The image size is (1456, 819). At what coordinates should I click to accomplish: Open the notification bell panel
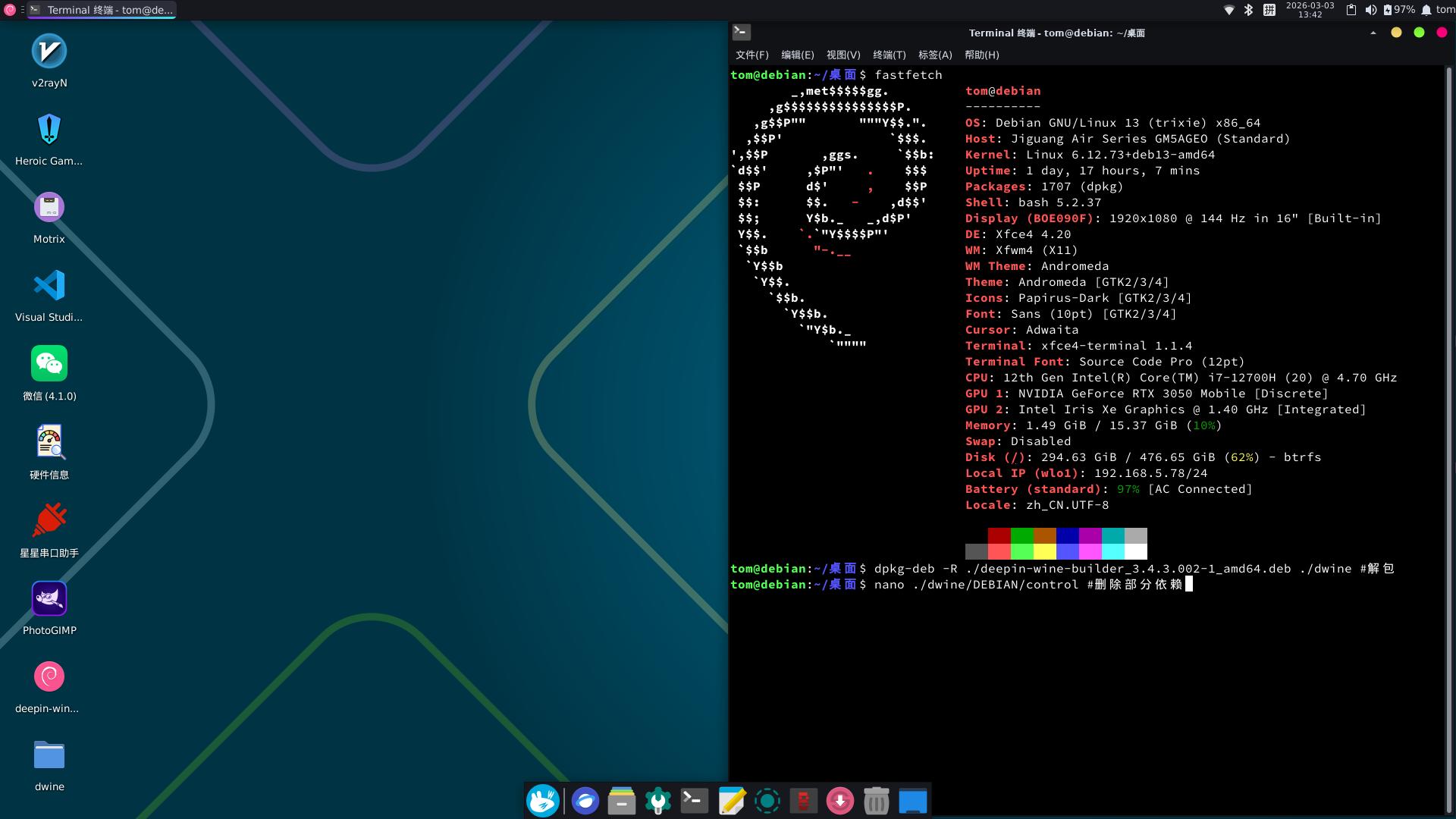pos(1426,10)
